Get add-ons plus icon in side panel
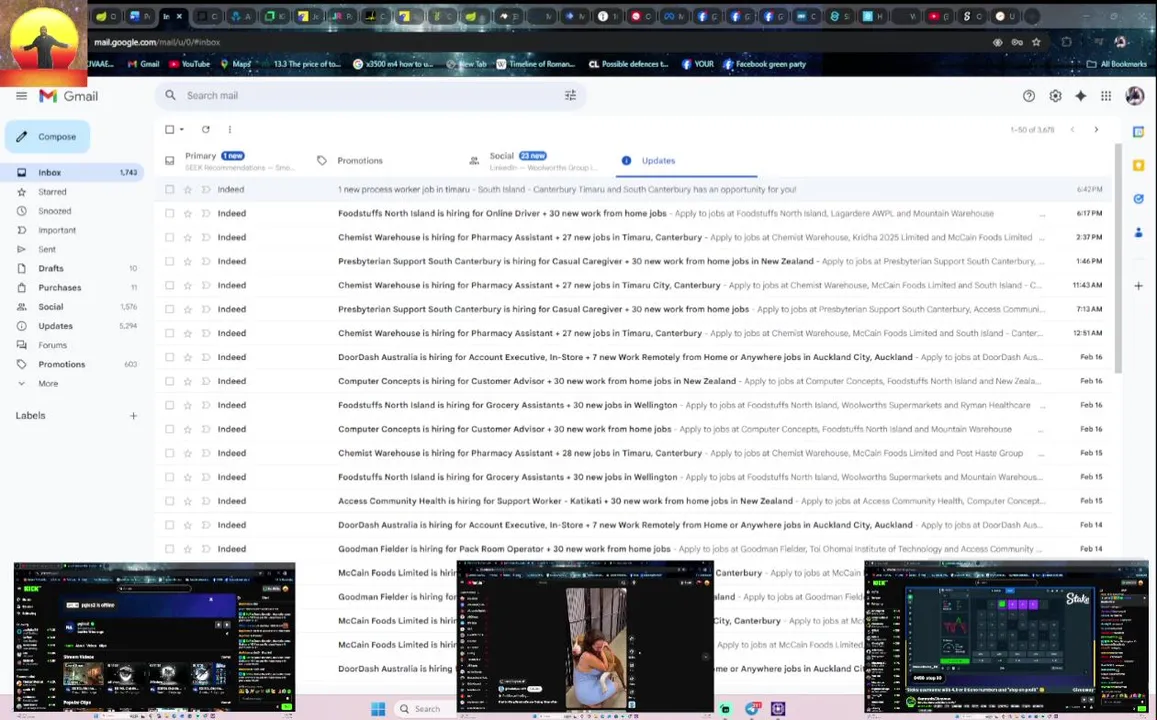The width and height of the screenshot is (1157, 720). pyautogui.click(x=1139, y=285)
